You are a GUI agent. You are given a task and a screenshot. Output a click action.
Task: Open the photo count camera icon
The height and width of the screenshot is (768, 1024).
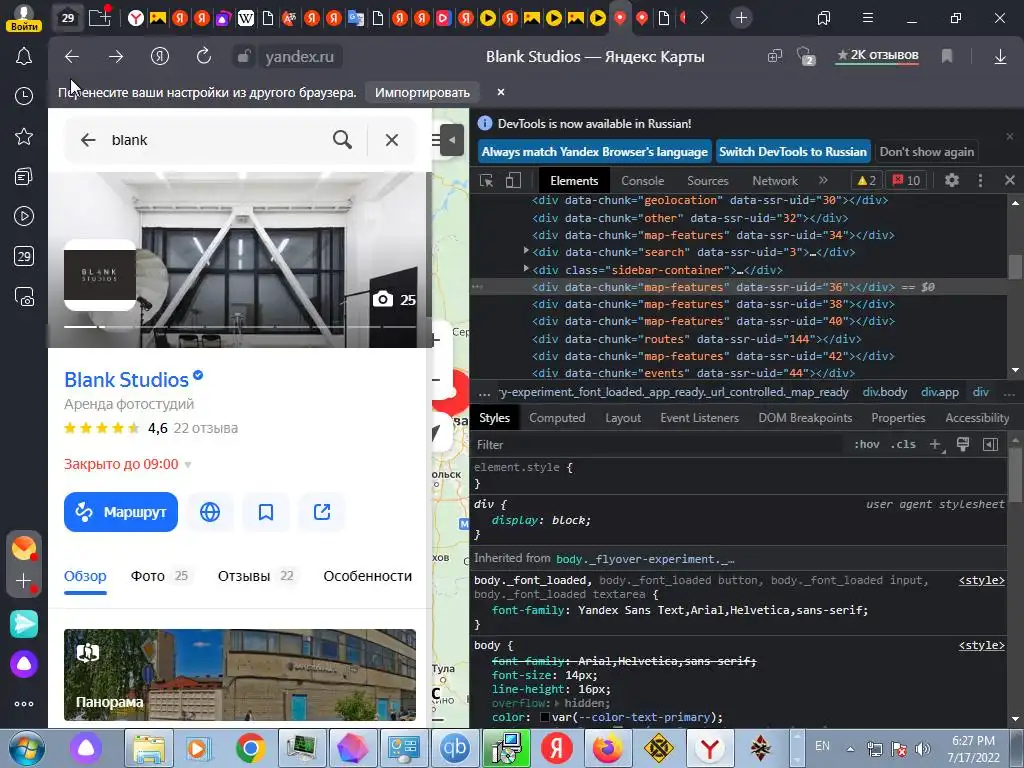(x=383, y=300)
